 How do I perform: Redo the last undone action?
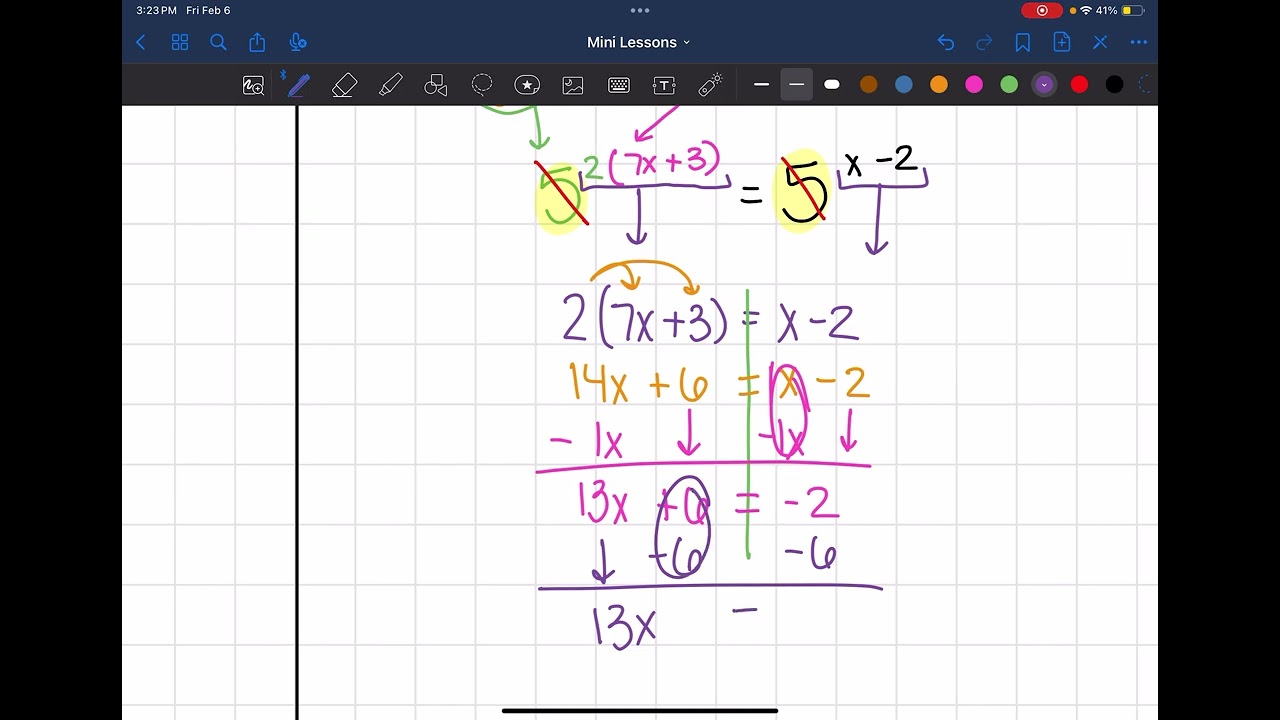point(984,42)
